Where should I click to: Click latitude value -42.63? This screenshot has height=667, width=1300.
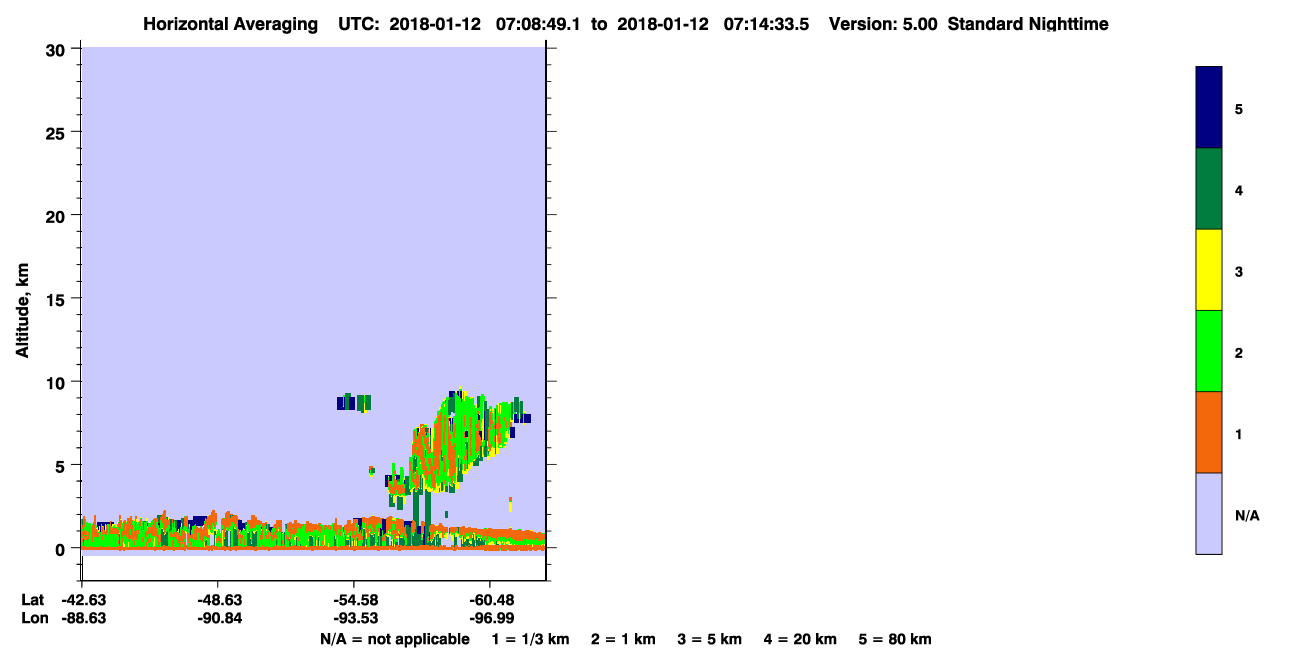(x=82, y=600)
